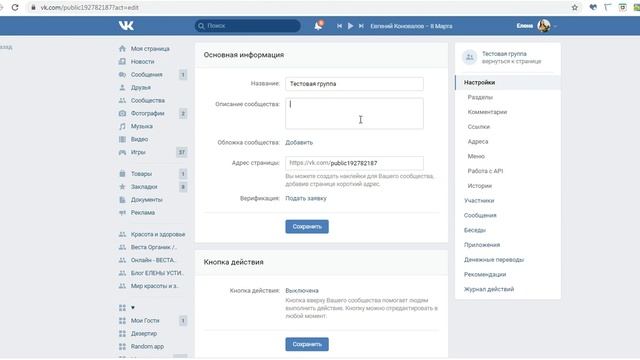Open Мир красоты community shortcut
Screen dimensions: 640x360
(155, 286)
